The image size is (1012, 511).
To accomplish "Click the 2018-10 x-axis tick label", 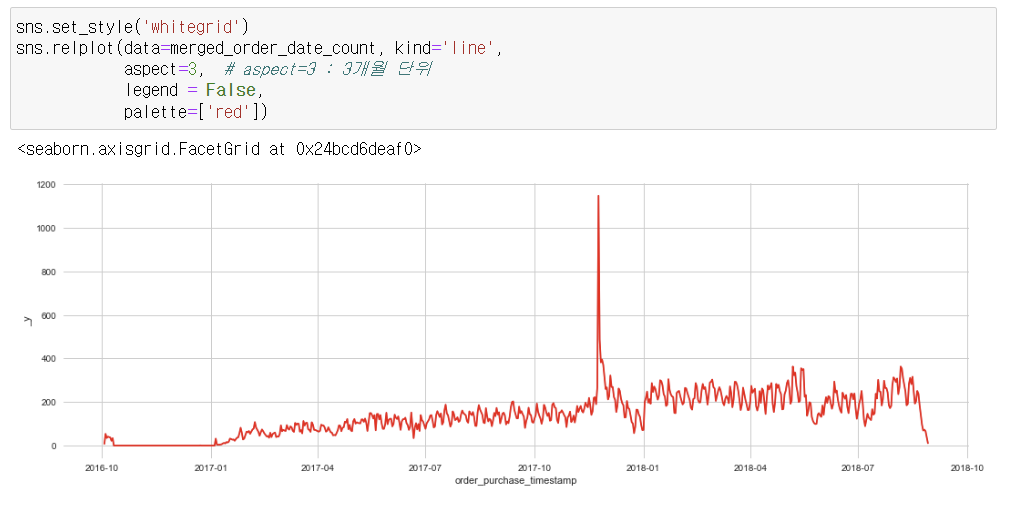I will 967,468.
